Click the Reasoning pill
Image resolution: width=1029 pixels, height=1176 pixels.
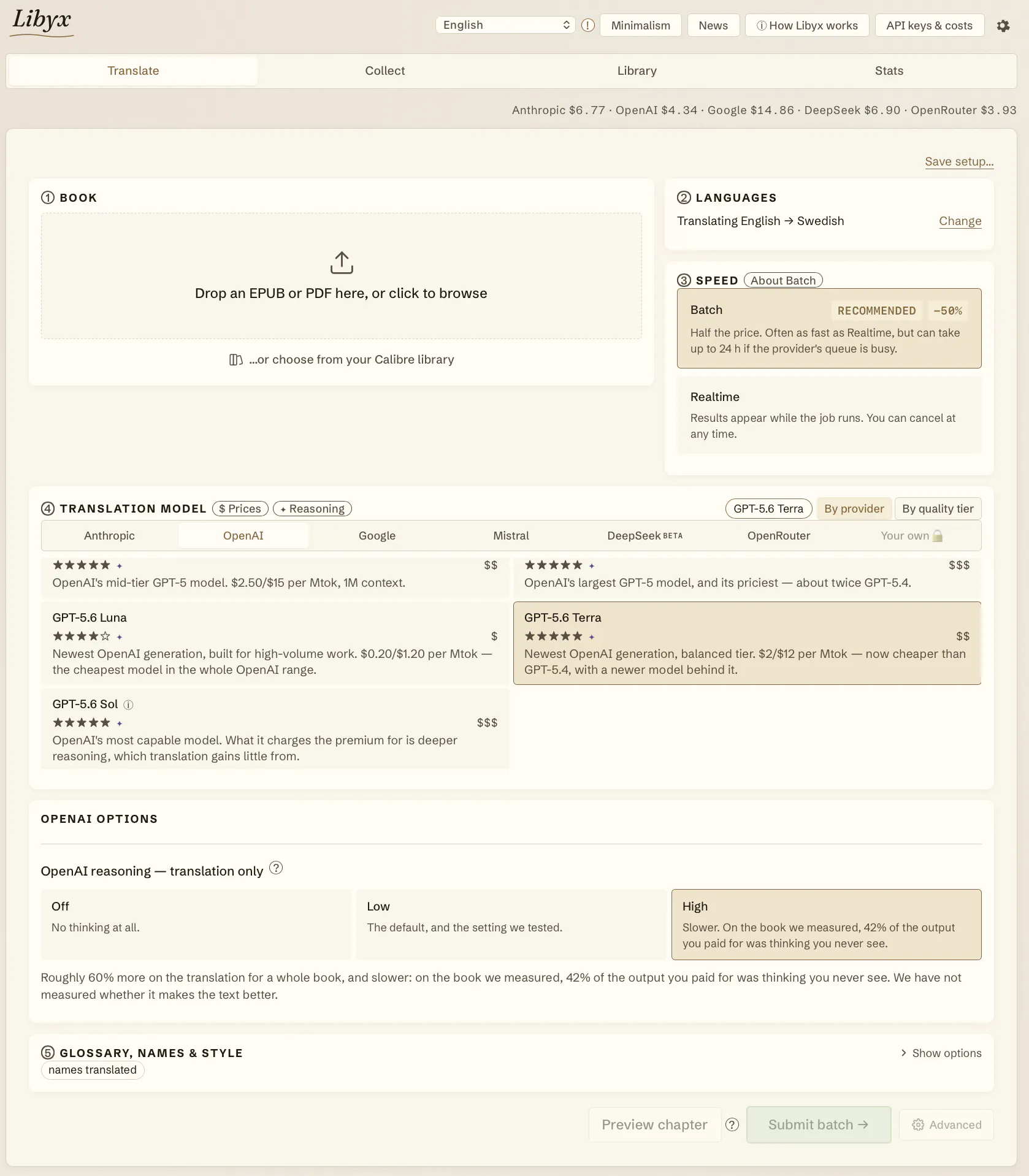click(312, 508)
